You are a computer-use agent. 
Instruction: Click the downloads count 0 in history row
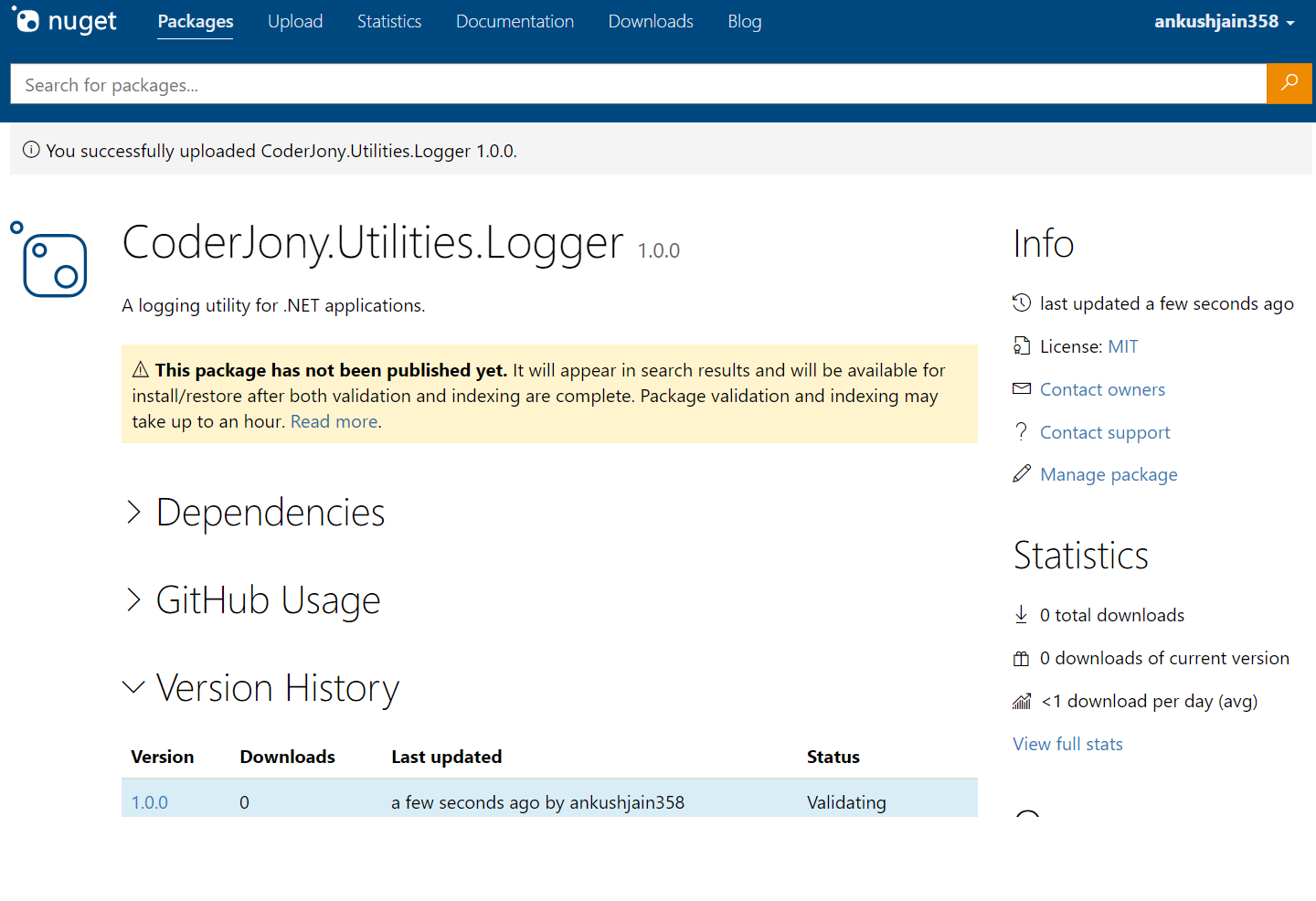(x=244, y=802)
